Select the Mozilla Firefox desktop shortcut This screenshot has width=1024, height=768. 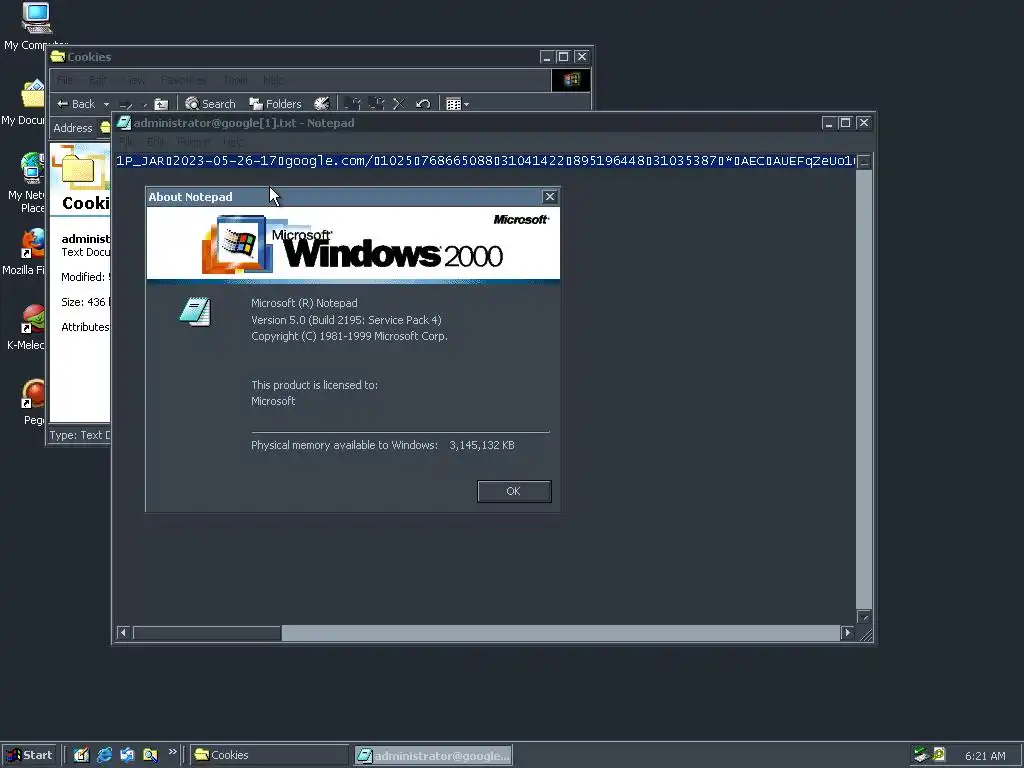click(x=26, y=252)
